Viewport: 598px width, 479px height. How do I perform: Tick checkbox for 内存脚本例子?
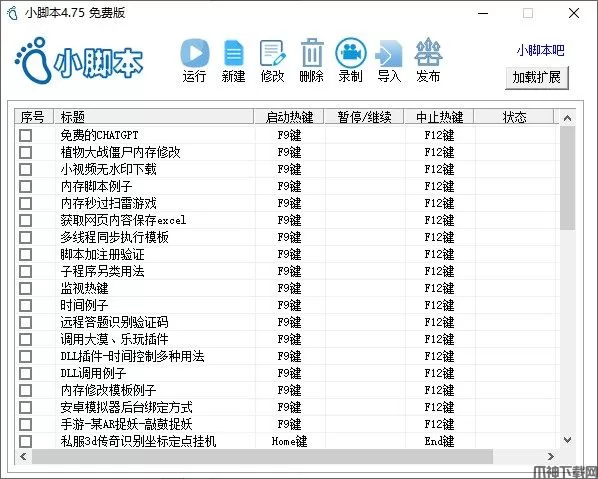pos(26,186)
